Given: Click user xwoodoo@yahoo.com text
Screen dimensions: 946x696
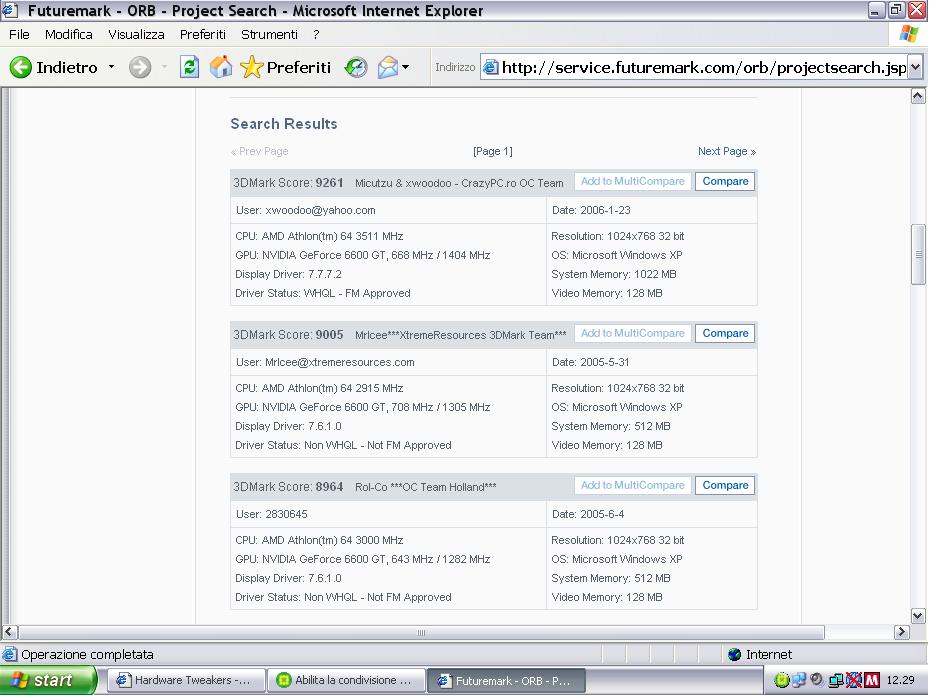Looking at the screenshot, I should (x=305, y=210).
